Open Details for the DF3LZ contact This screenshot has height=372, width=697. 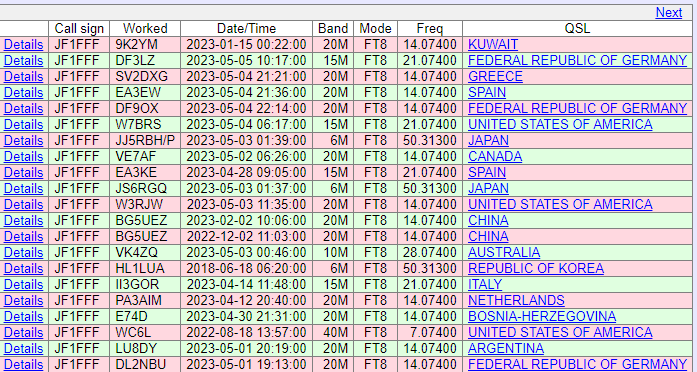point(24,60)
